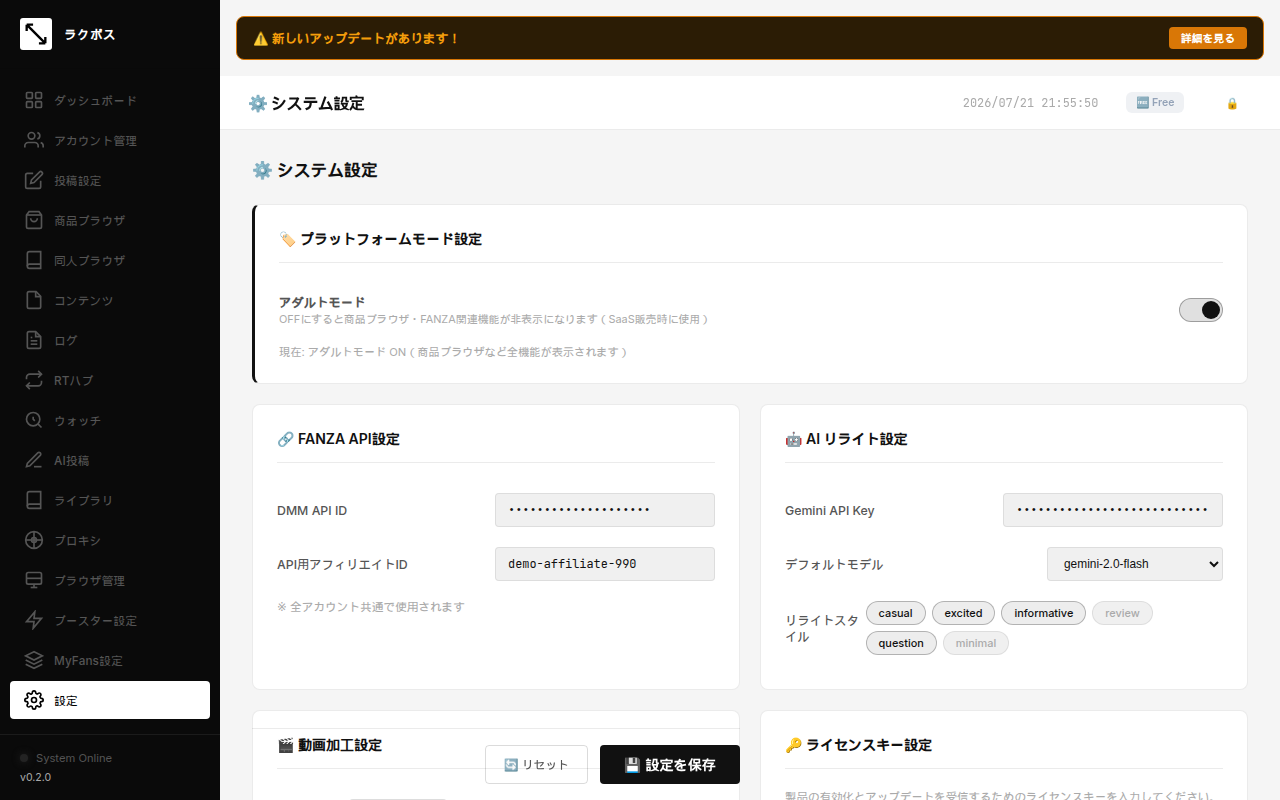Open the ログ page
The height and width of the screenshot is (800, 1280).
click(110, 340)
